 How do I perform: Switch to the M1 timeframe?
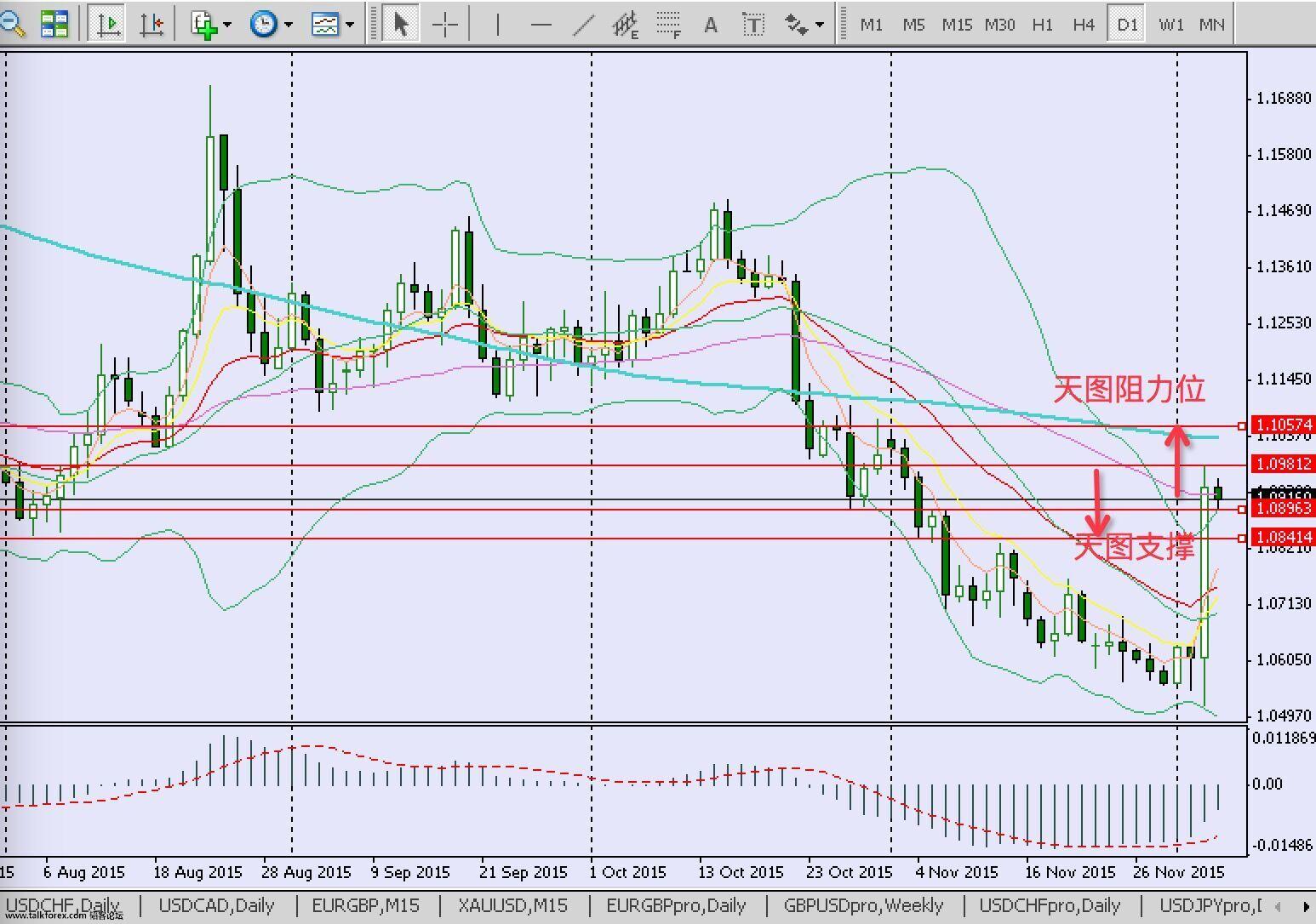click(872, 25)
